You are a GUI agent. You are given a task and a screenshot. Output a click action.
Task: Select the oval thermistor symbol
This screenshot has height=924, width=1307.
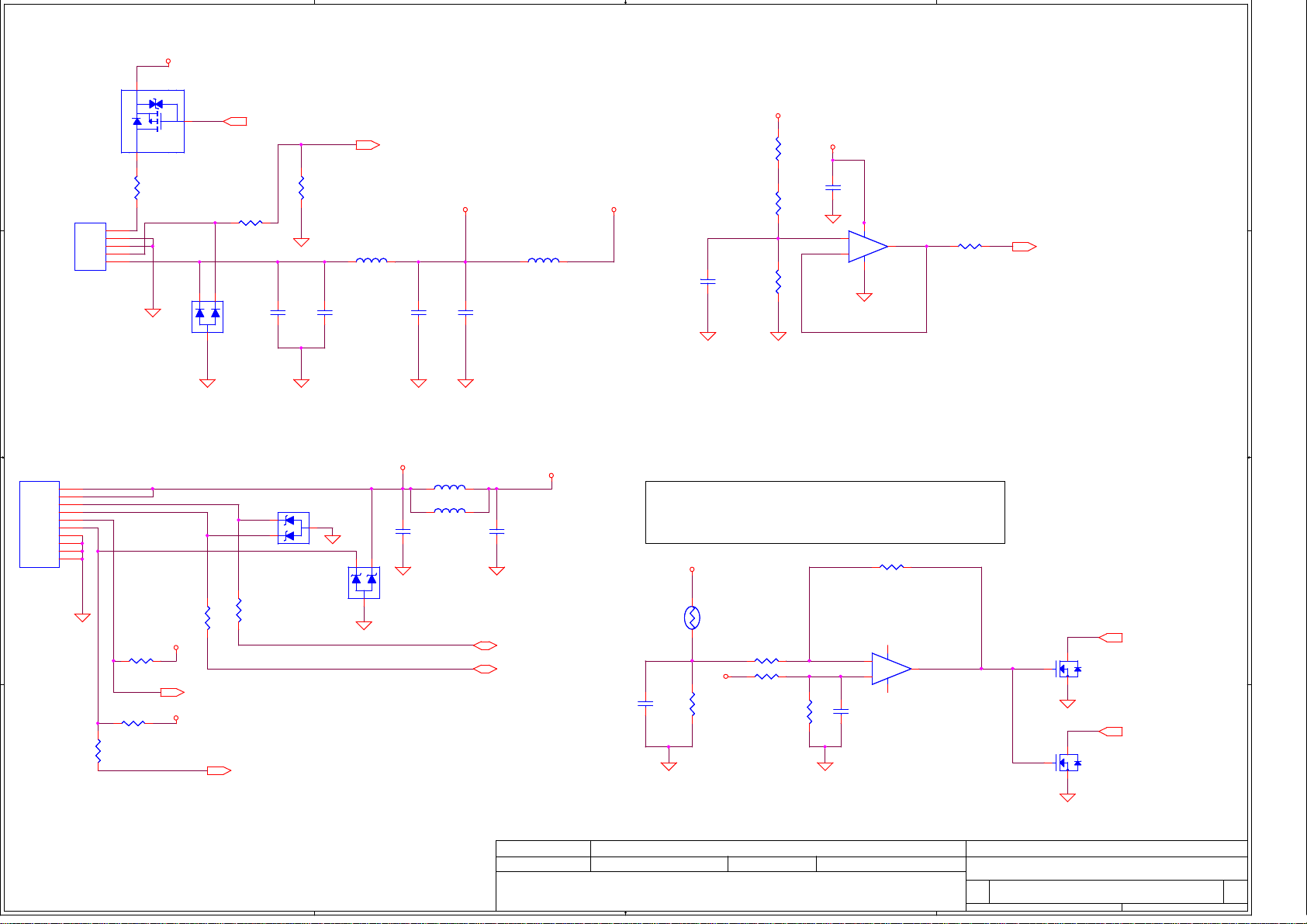point(692,618)
